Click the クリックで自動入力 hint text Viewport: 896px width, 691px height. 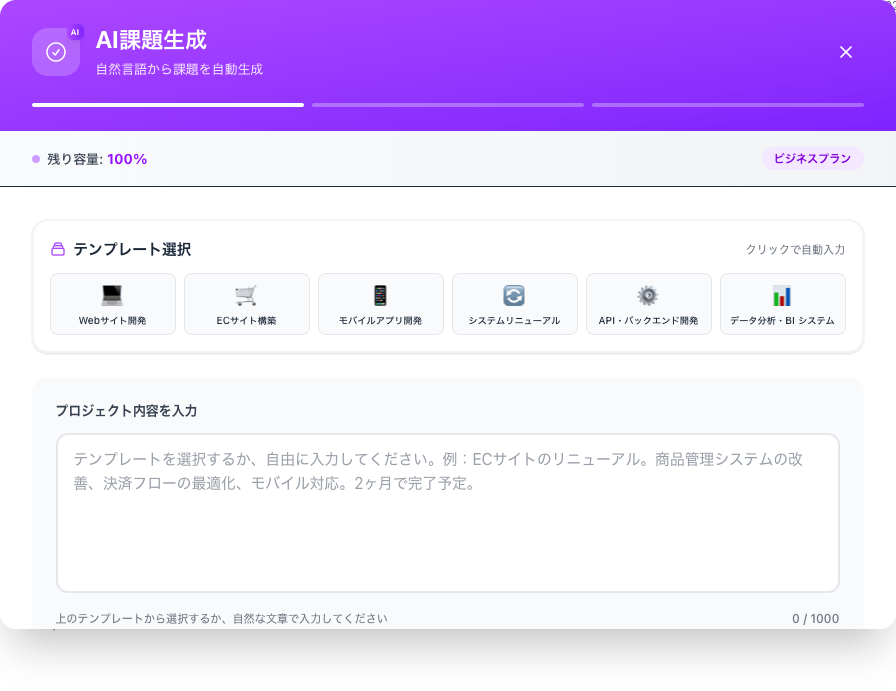click(795, 250)
